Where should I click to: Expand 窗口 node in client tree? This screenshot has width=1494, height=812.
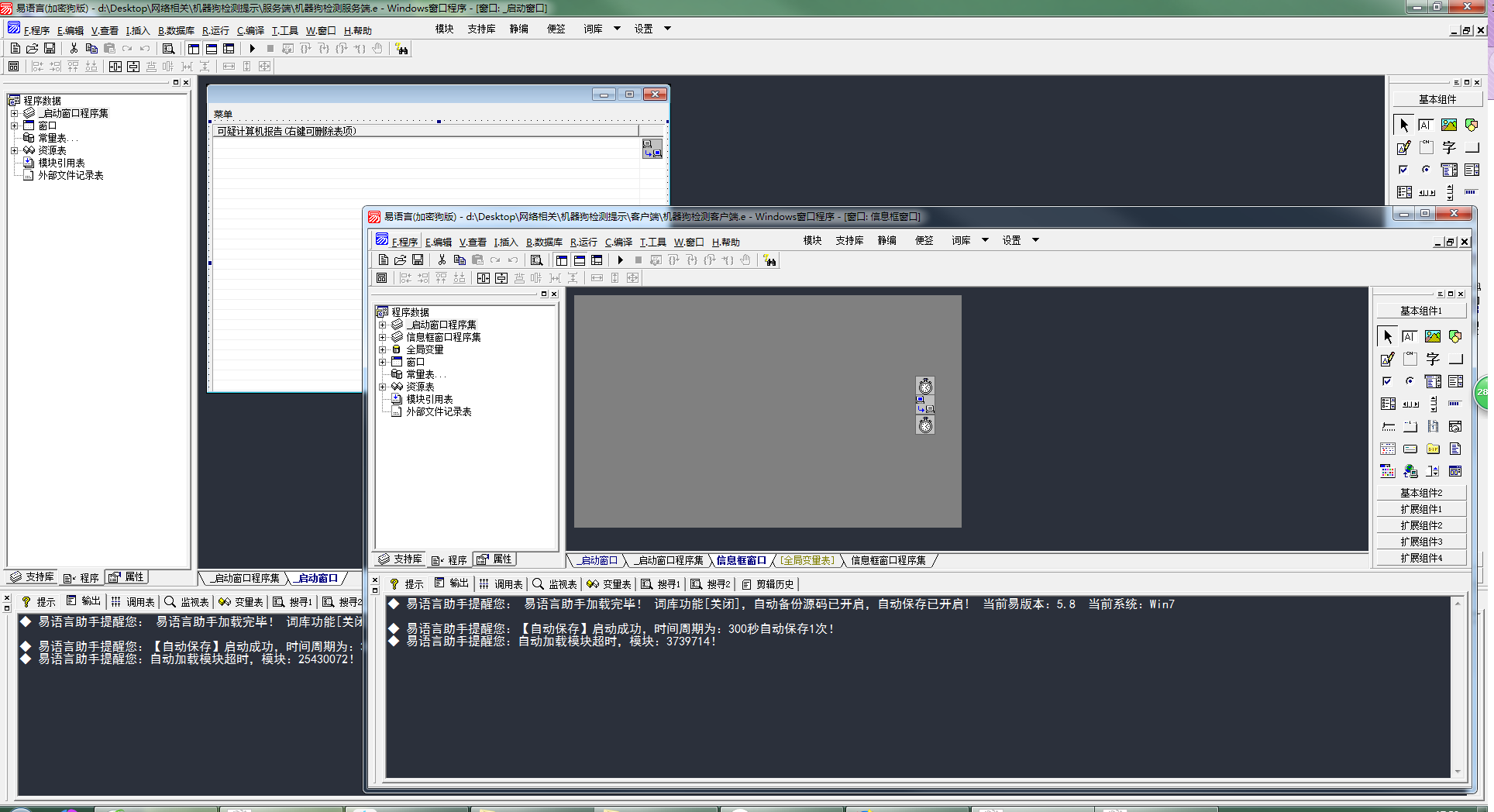[x=382, y=362]
